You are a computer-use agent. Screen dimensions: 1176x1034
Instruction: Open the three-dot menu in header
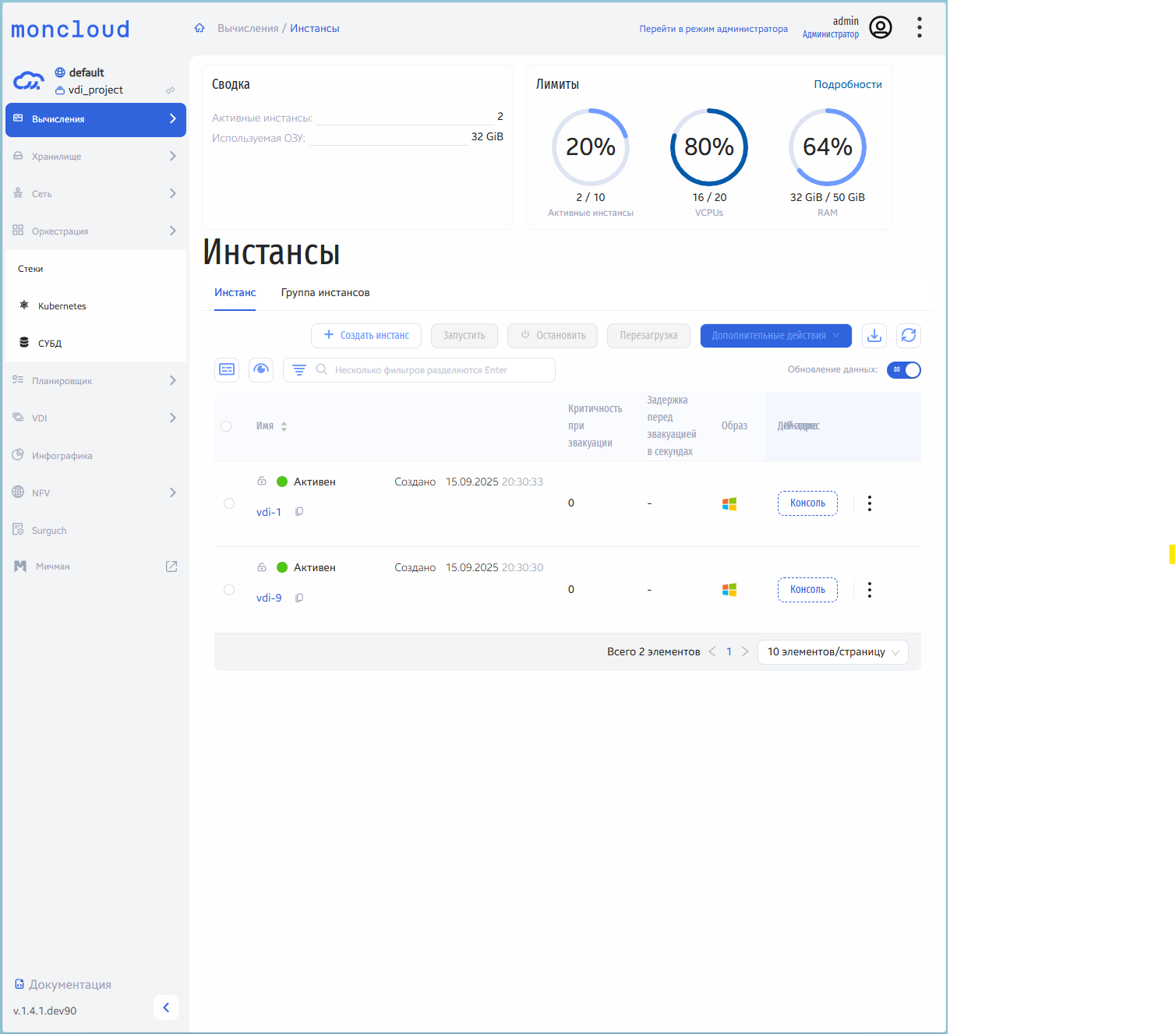click(x=920, y=28)
